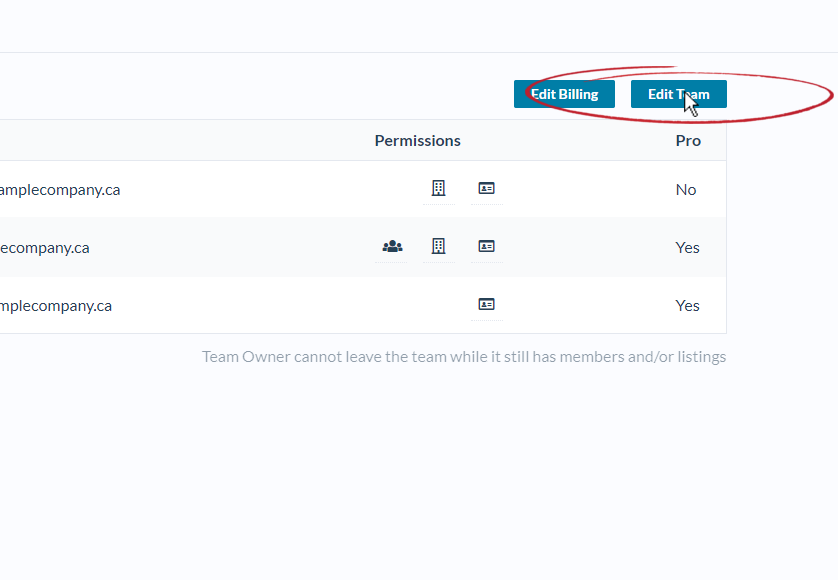This screenshot has height=580, width=838.
Task: Click 'Yes' Pro value in mplecompany.ca row
Action: click(x=687, y=306)
